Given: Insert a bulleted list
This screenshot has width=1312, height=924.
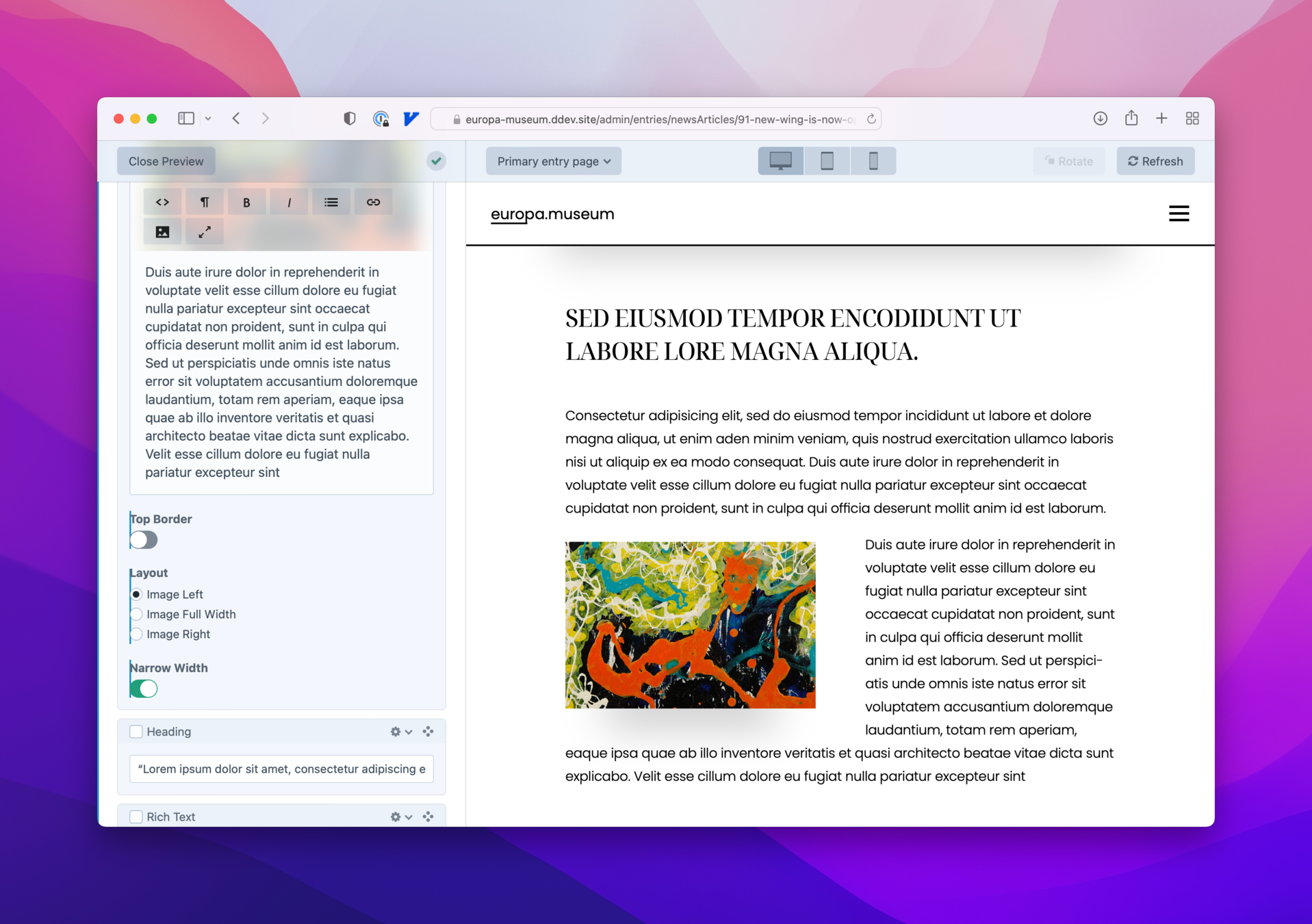Looking at the screenshot, I should [x=331, y=202].
